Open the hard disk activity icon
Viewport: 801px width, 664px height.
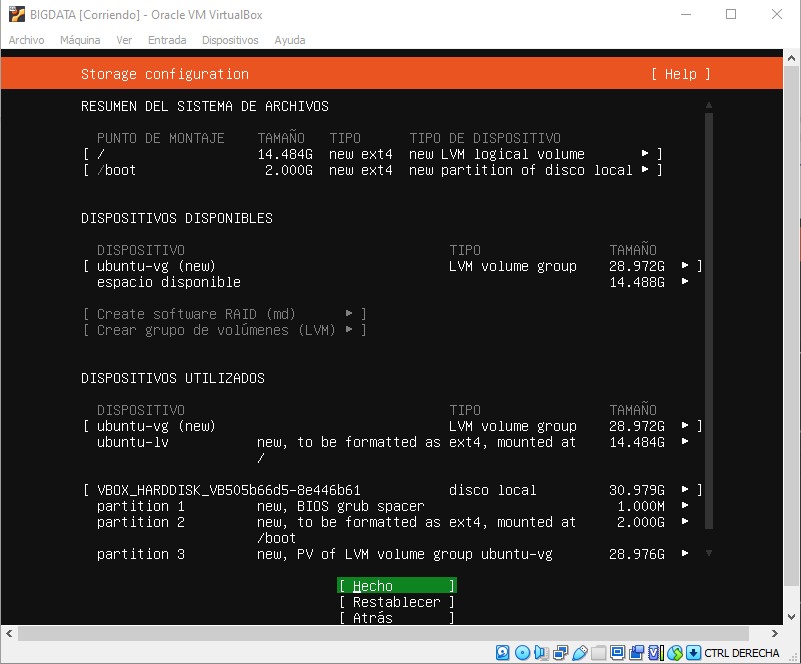point(502,651)
